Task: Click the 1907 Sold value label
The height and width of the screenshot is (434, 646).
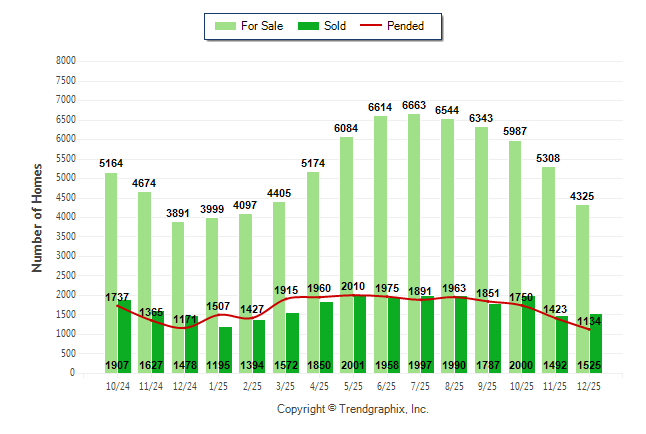Action: [117, 365]
